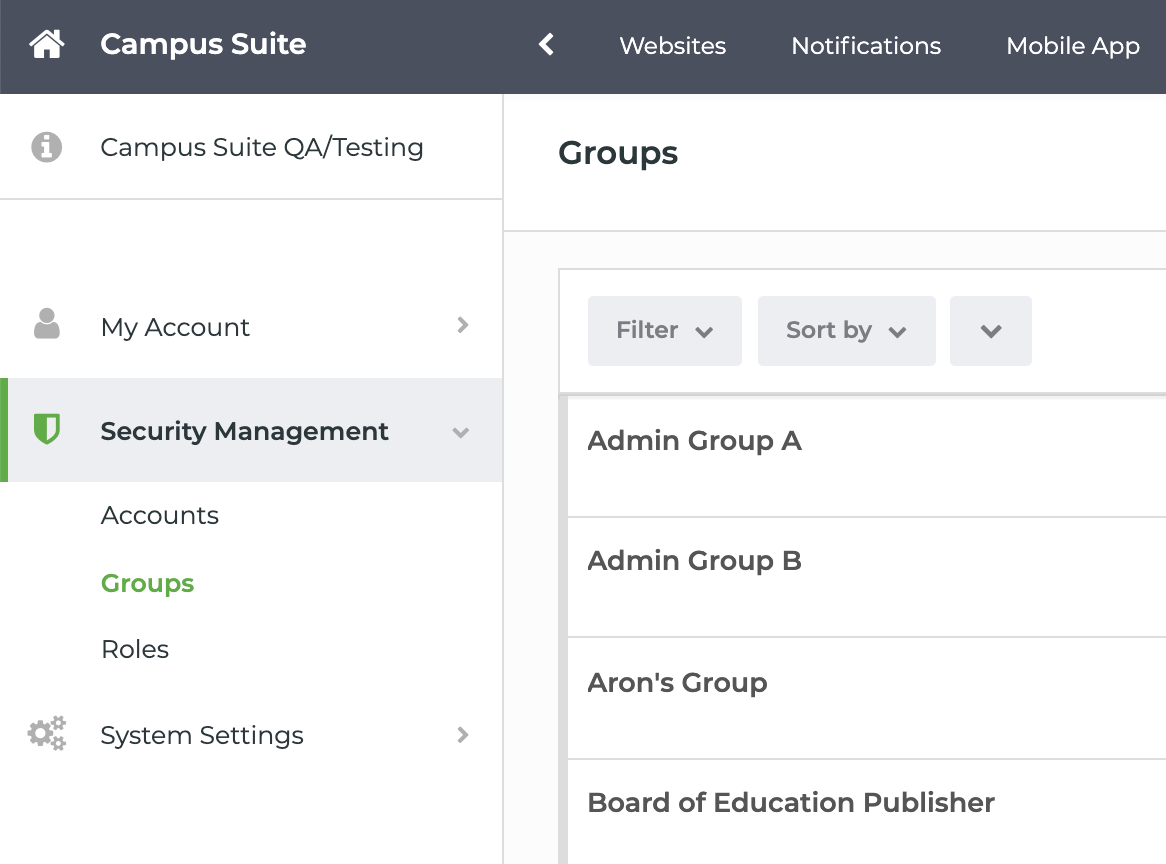1166x864 pixels.
Task: Open the unlabeled chevron dropdown button
Action: click(x=990, y=331)
